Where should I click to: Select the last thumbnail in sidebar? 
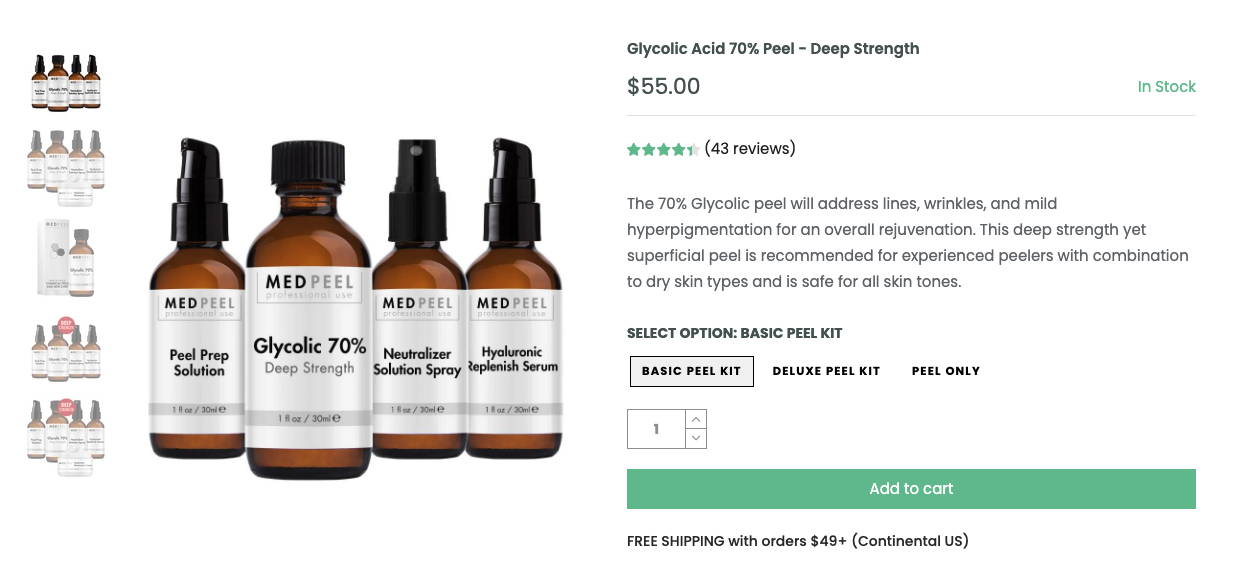(x=65, y=436)
